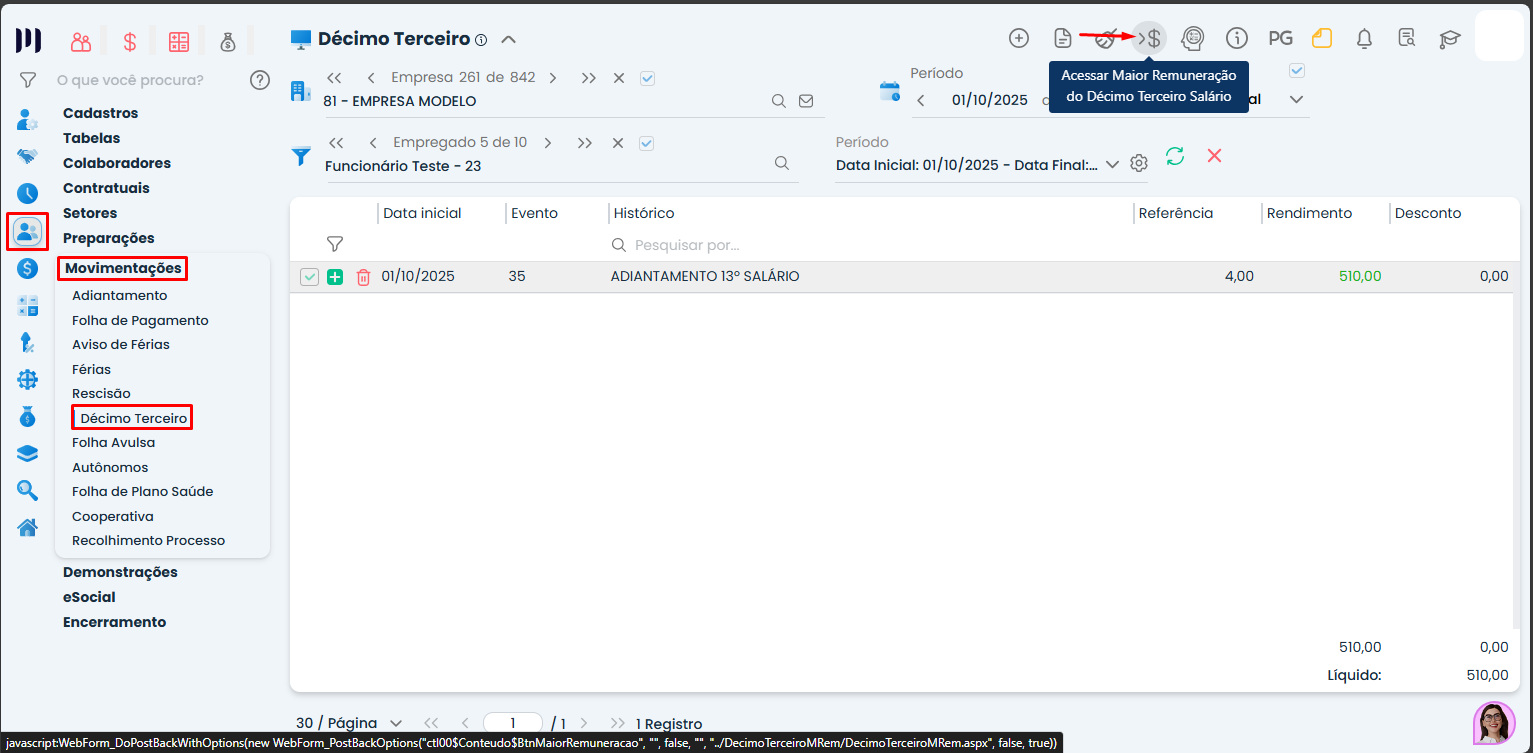The image size is (1533, 753).
Task: Go to next Empresa with single arrow
Action: coord(553,78)
